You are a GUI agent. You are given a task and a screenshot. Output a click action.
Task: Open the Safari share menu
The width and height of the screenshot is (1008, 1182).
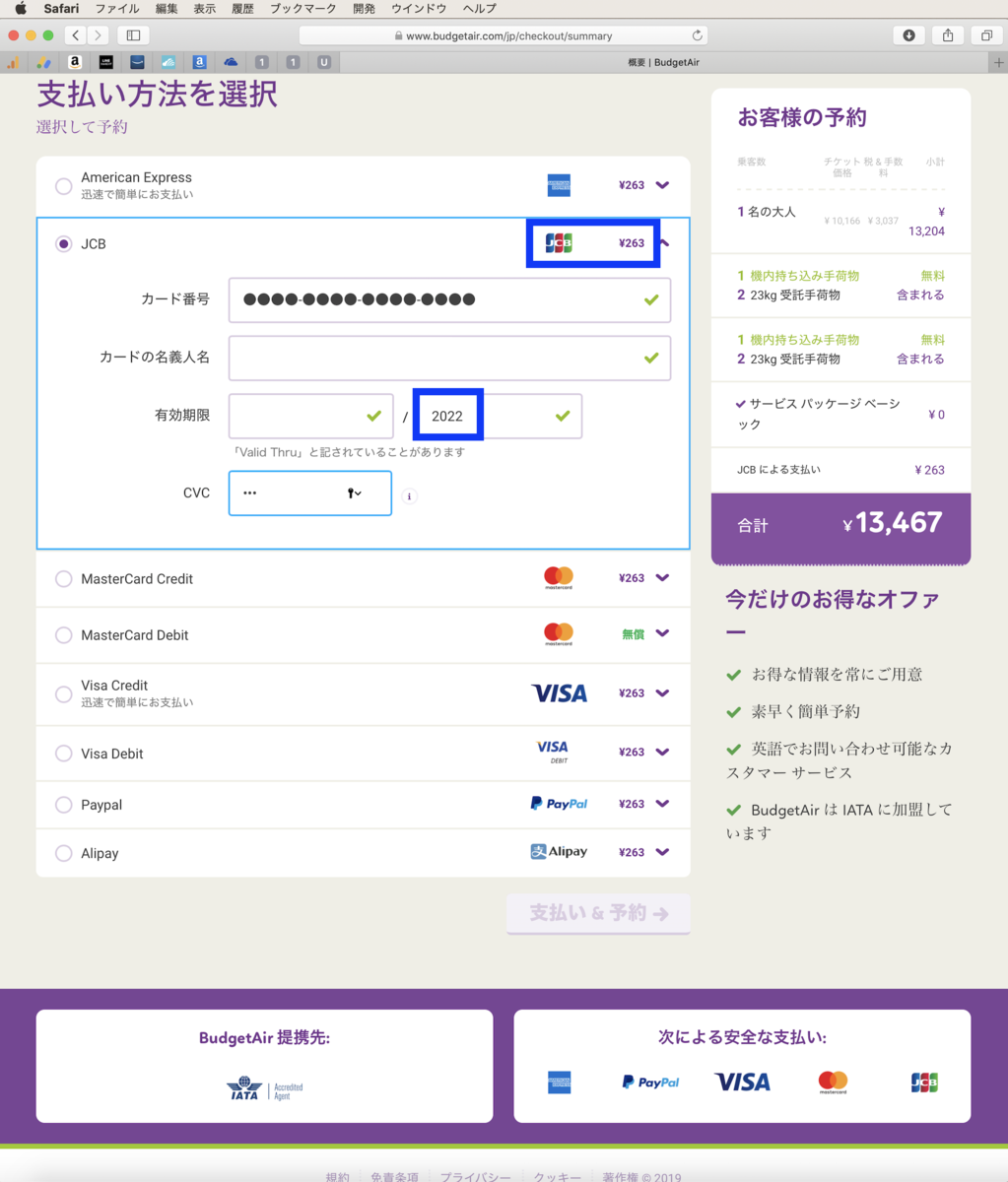[947, 35]
